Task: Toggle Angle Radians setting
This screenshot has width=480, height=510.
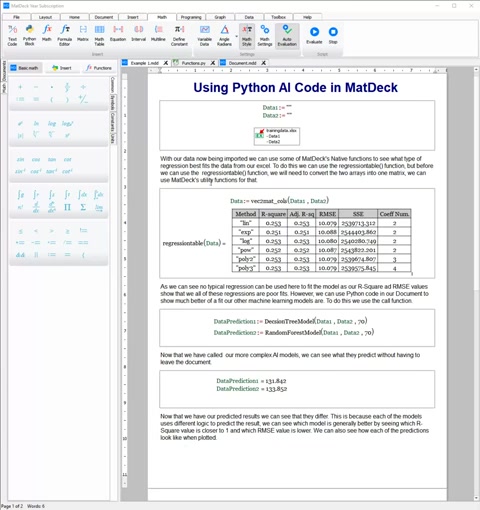Action: [x=225, y=35]
